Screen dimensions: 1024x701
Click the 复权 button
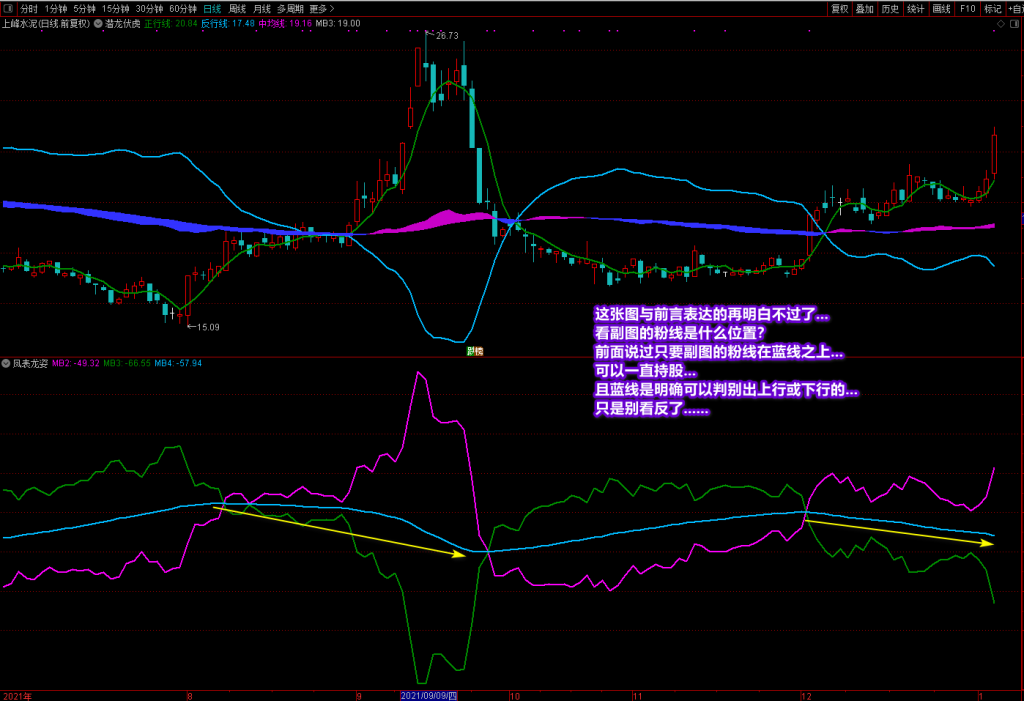point(839,8)
